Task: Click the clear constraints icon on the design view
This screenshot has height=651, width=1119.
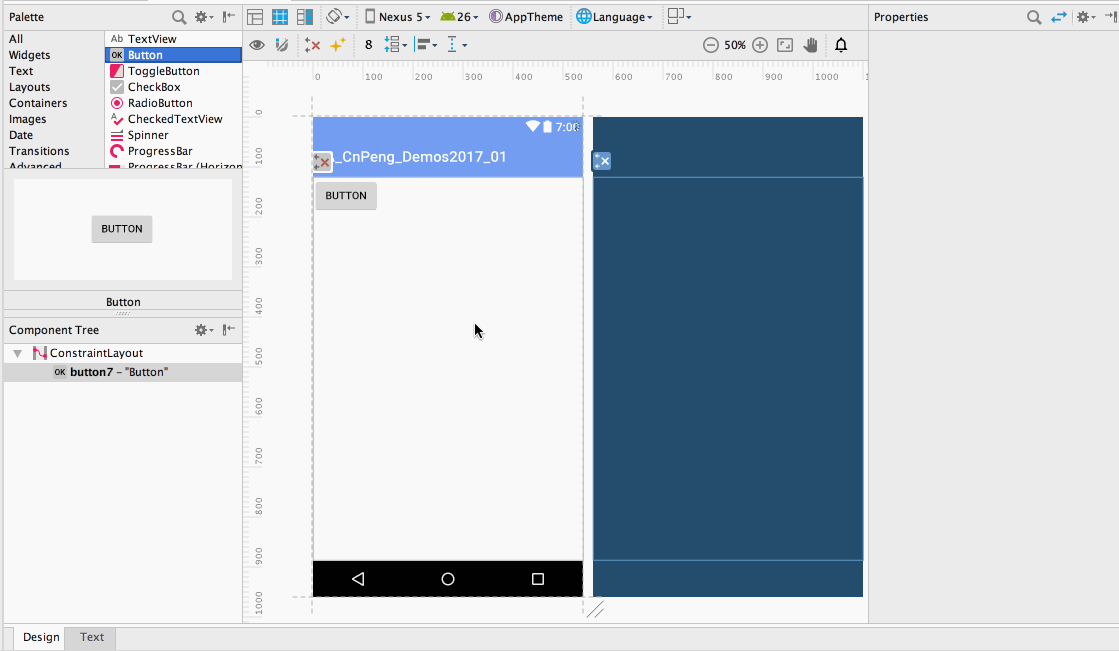Action: 322,162
